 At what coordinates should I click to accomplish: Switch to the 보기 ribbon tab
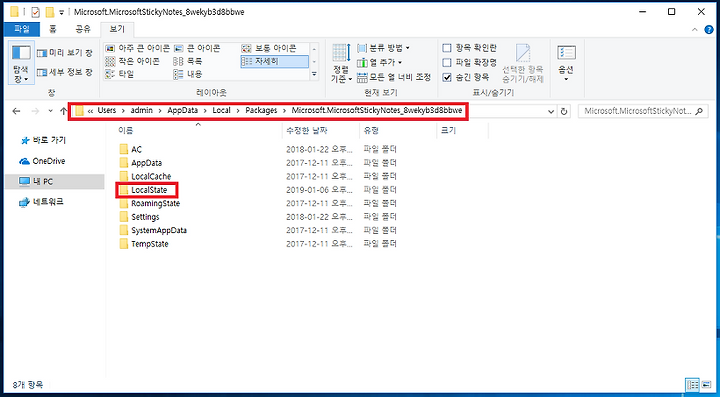117,29
